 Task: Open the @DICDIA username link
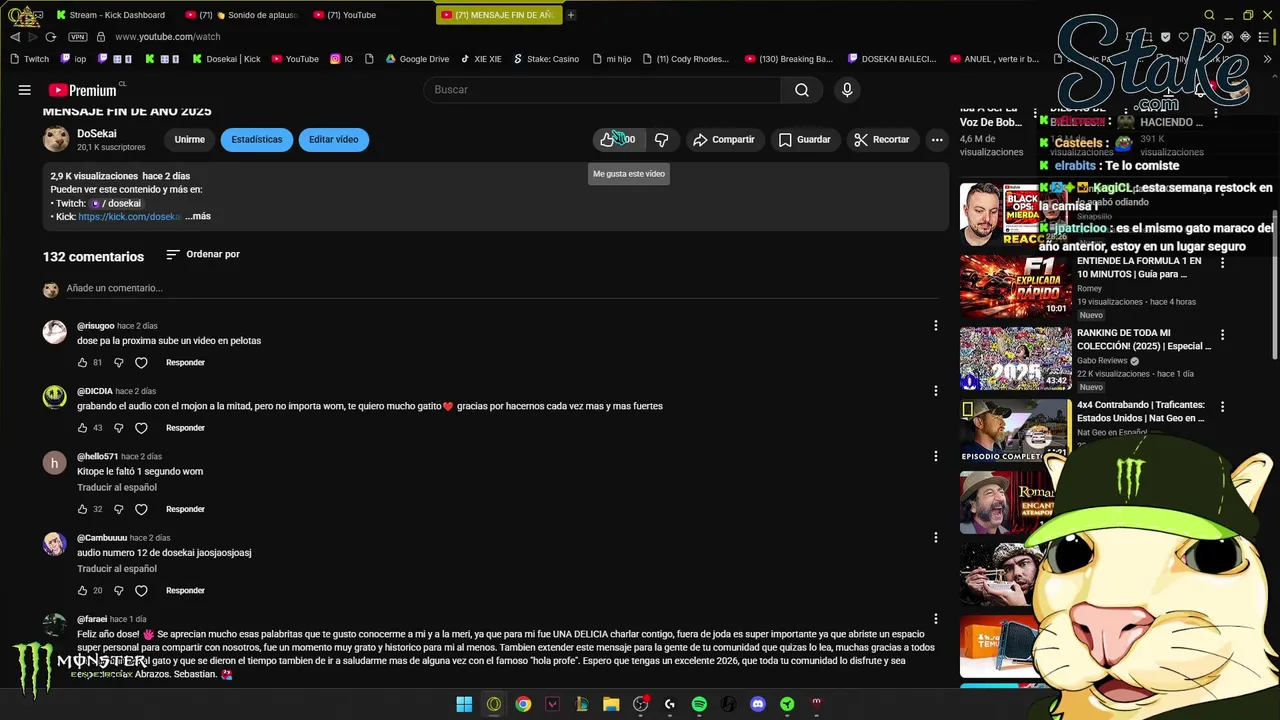point(95,391)
